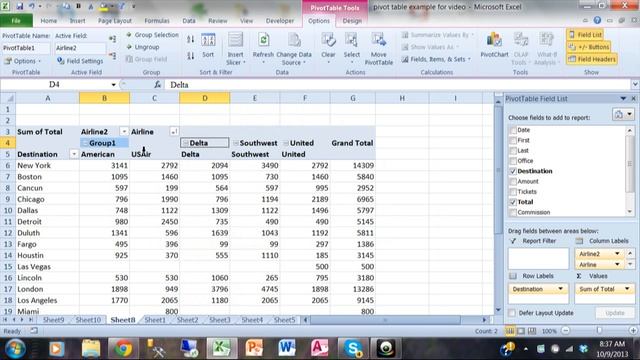
Task: Open PivotTable Options button
Action: 23,61
